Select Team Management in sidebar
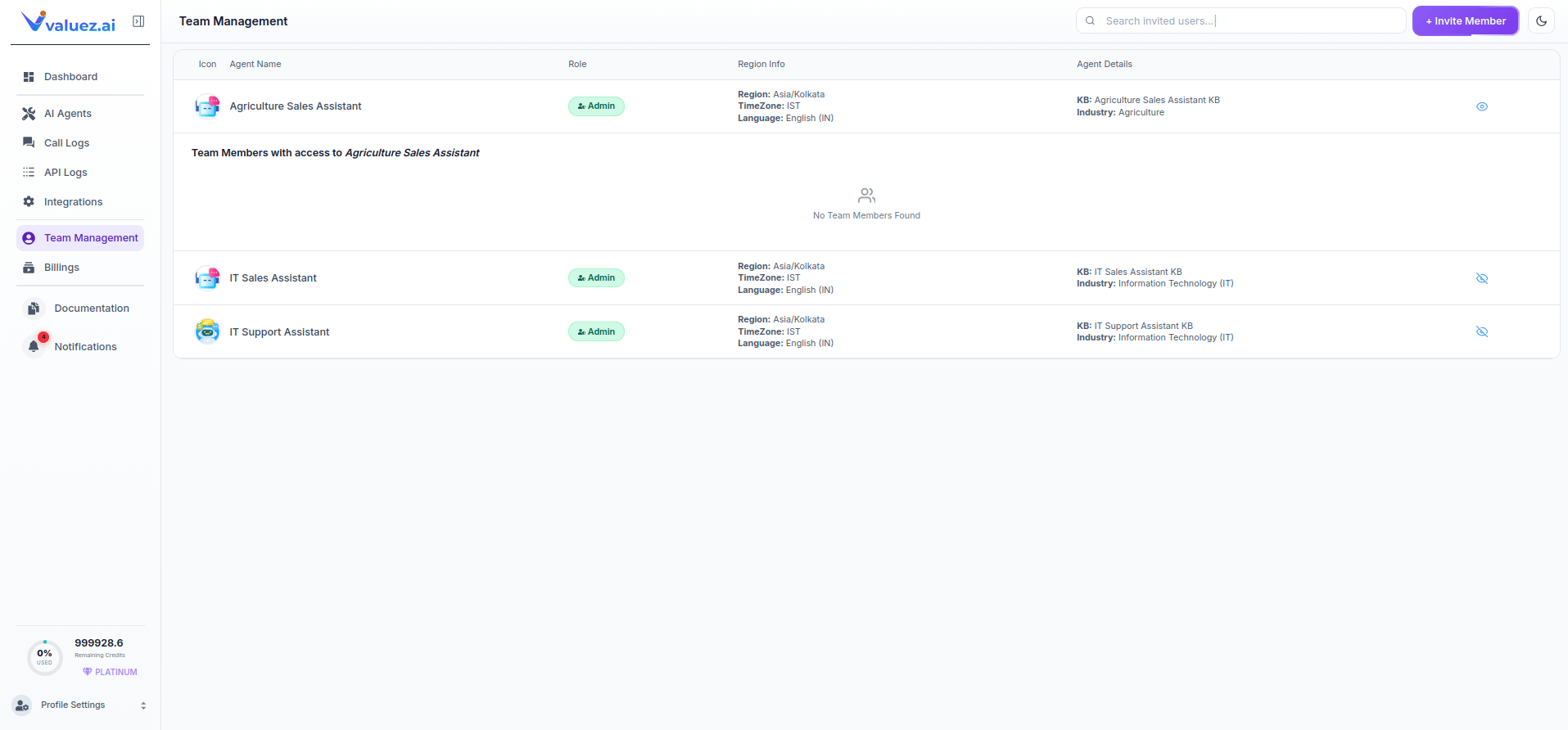The width and height of the screenshot is (1568, 730). 80,238
